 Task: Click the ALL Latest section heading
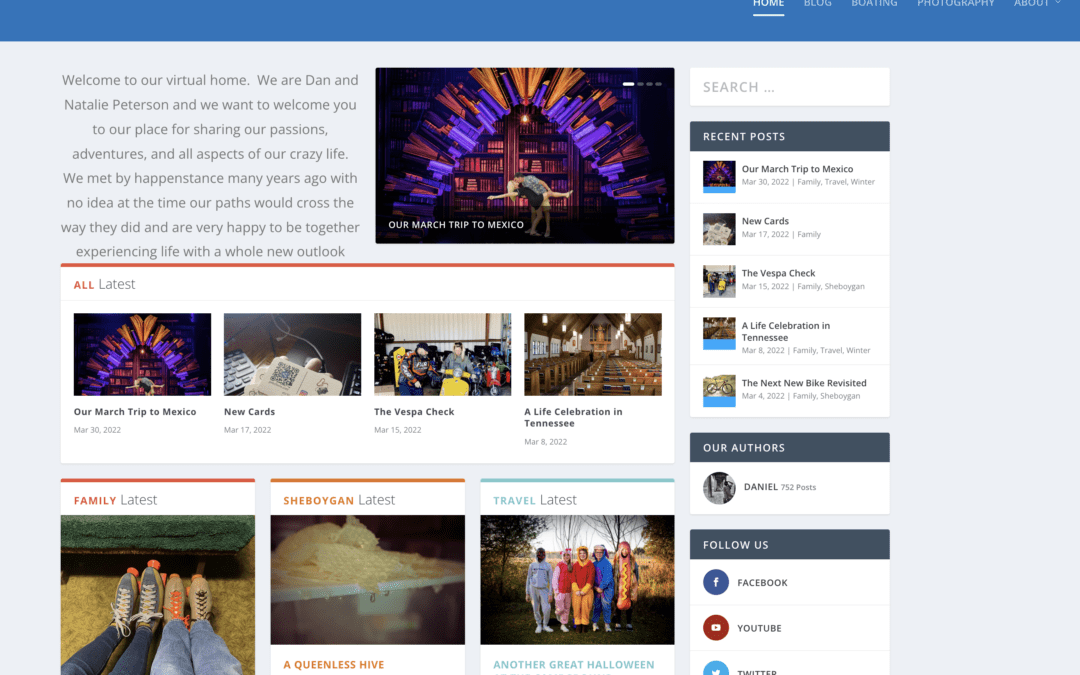tap(104, 284)
